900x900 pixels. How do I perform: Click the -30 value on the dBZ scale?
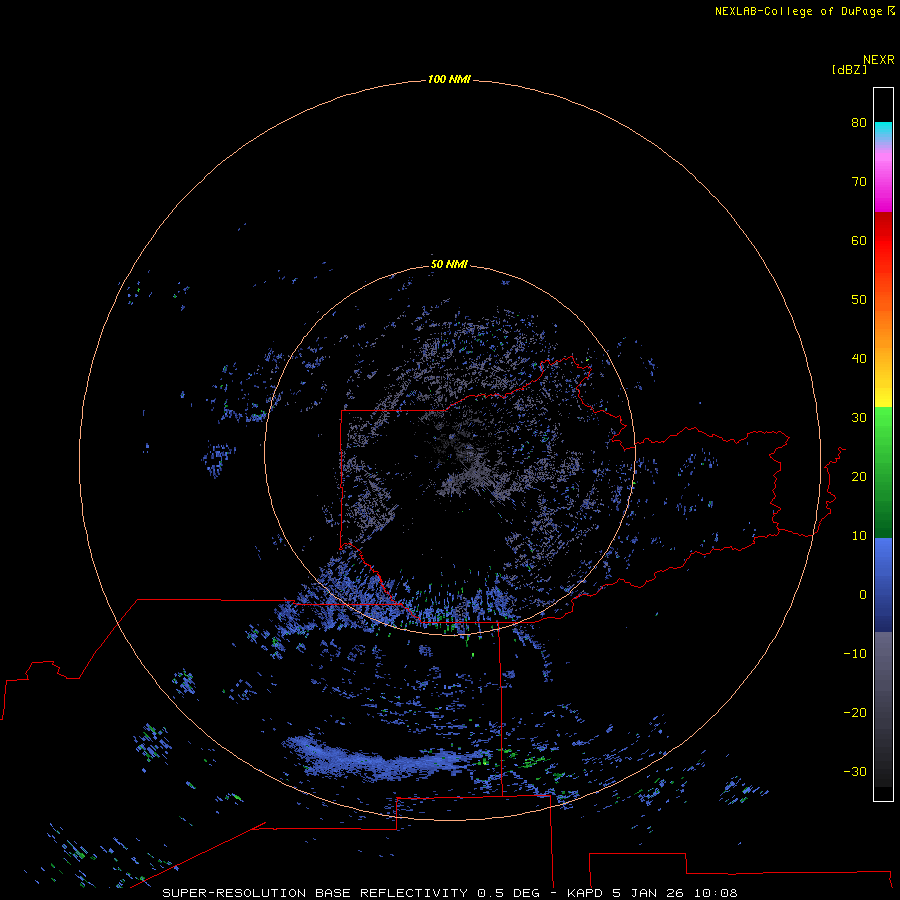(x=855, y=772)
